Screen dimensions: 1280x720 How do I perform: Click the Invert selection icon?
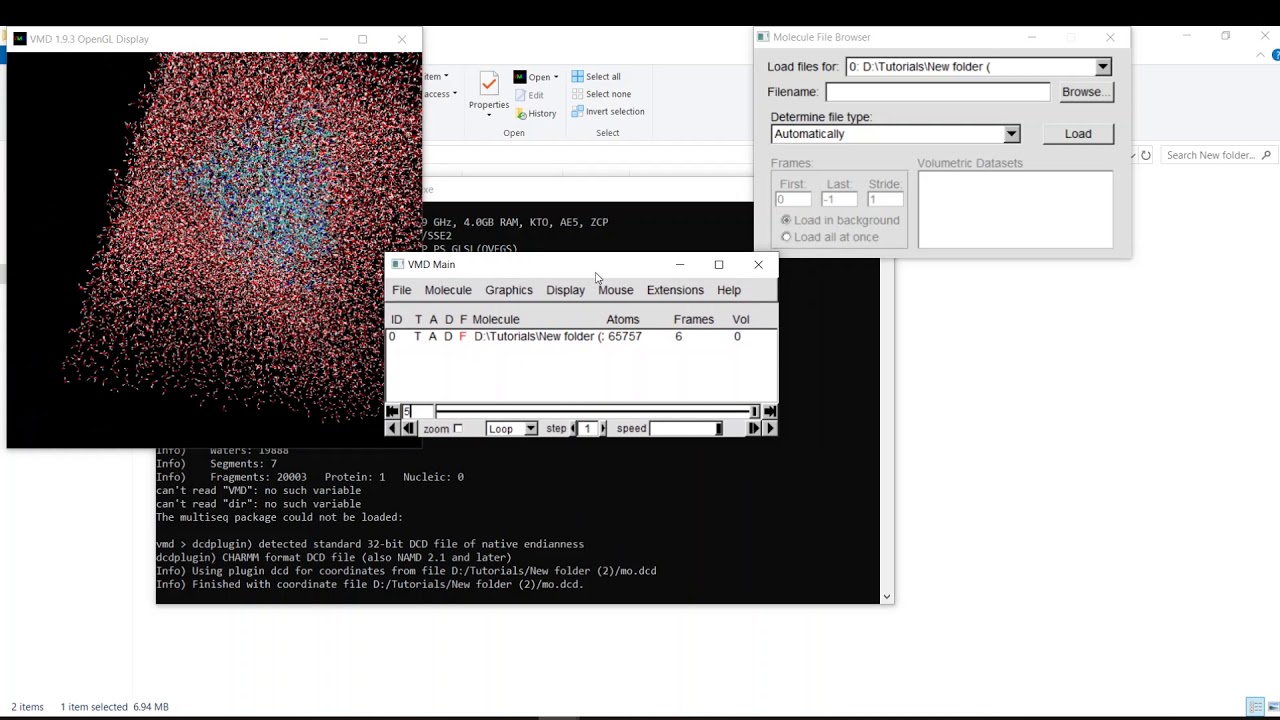pyautogui.click(x=578, y=112)
